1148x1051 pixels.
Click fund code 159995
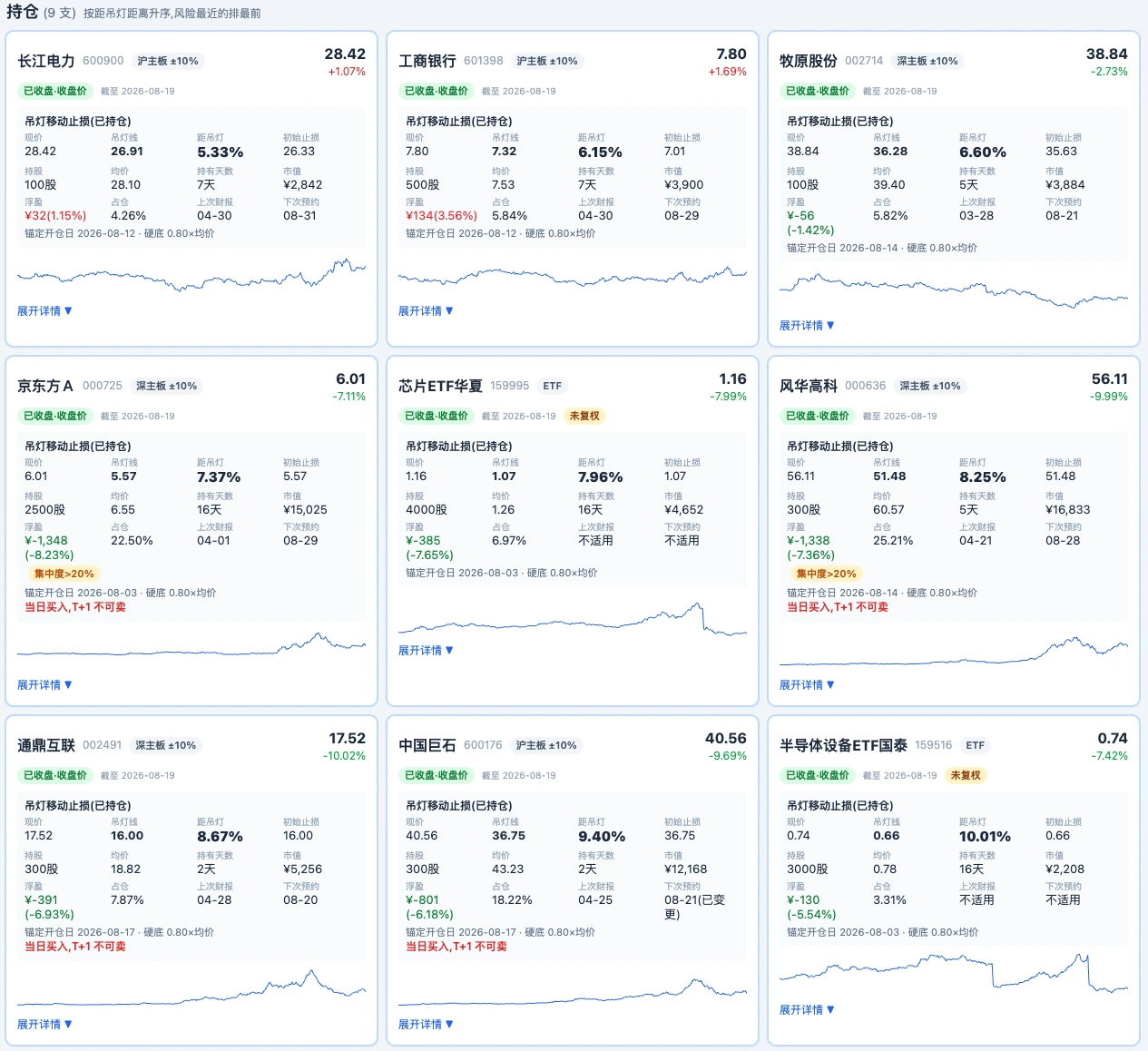tap(510, 386)
